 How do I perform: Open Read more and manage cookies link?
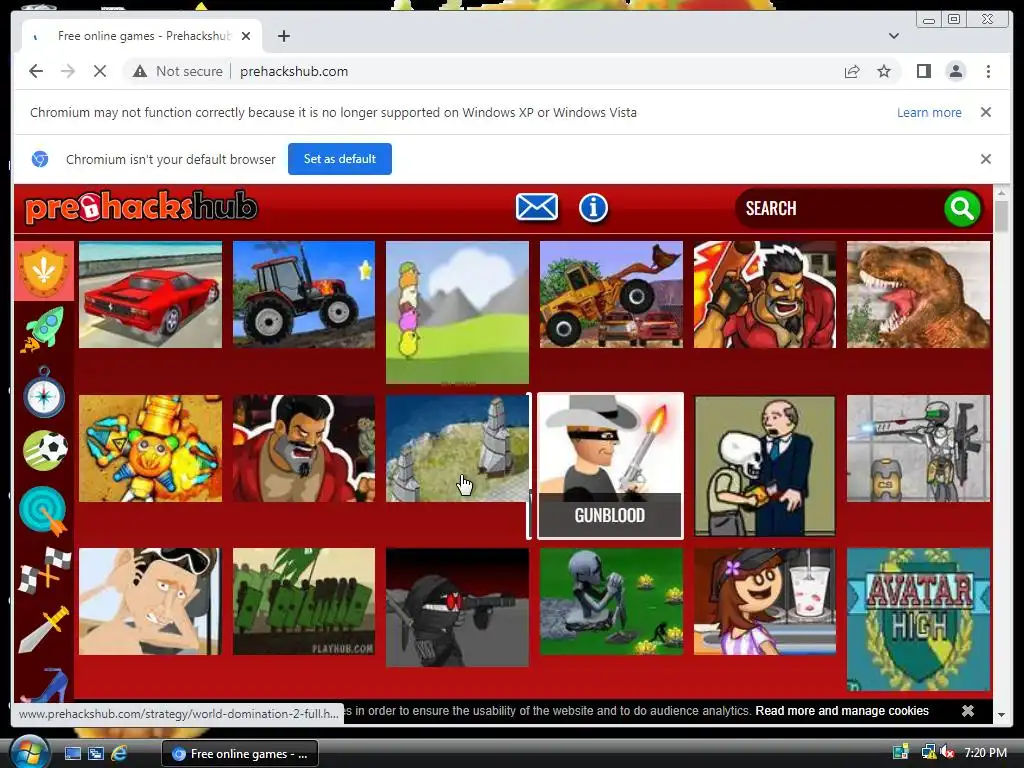[x=842, y=711]
